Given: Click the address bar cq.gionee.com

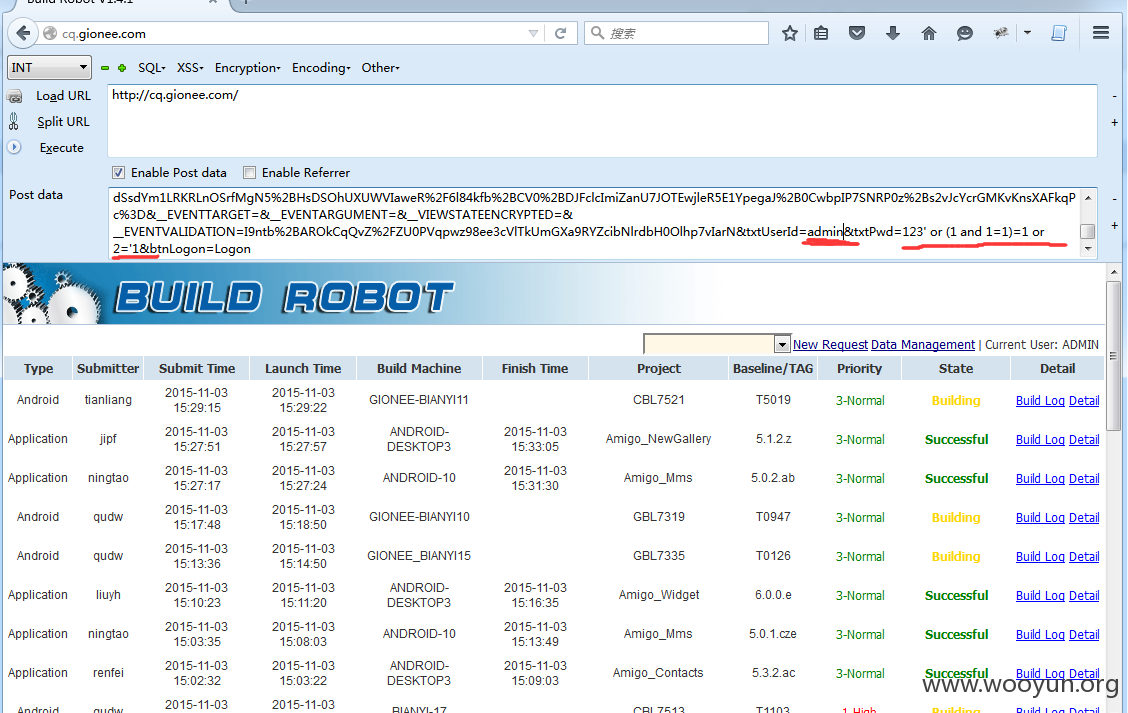Looking at the screenshot, I should (104, 33).
